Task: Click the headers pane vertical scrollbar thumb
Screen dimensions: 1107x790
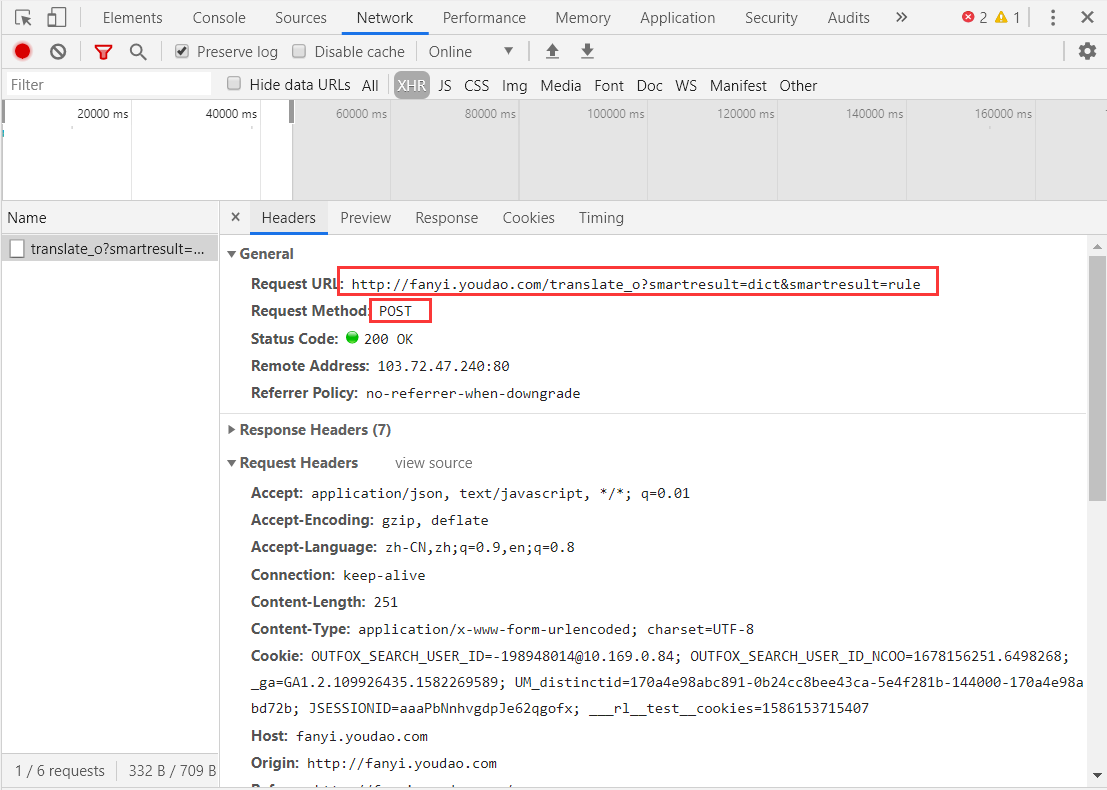Action: [1097, 378]
